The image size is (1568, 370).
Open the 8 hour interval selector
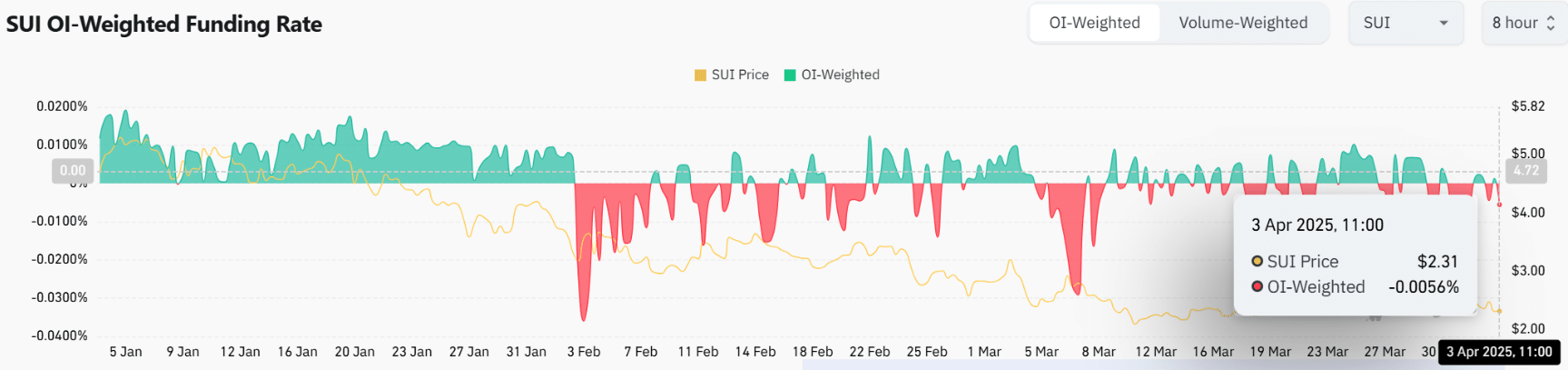1522,23
